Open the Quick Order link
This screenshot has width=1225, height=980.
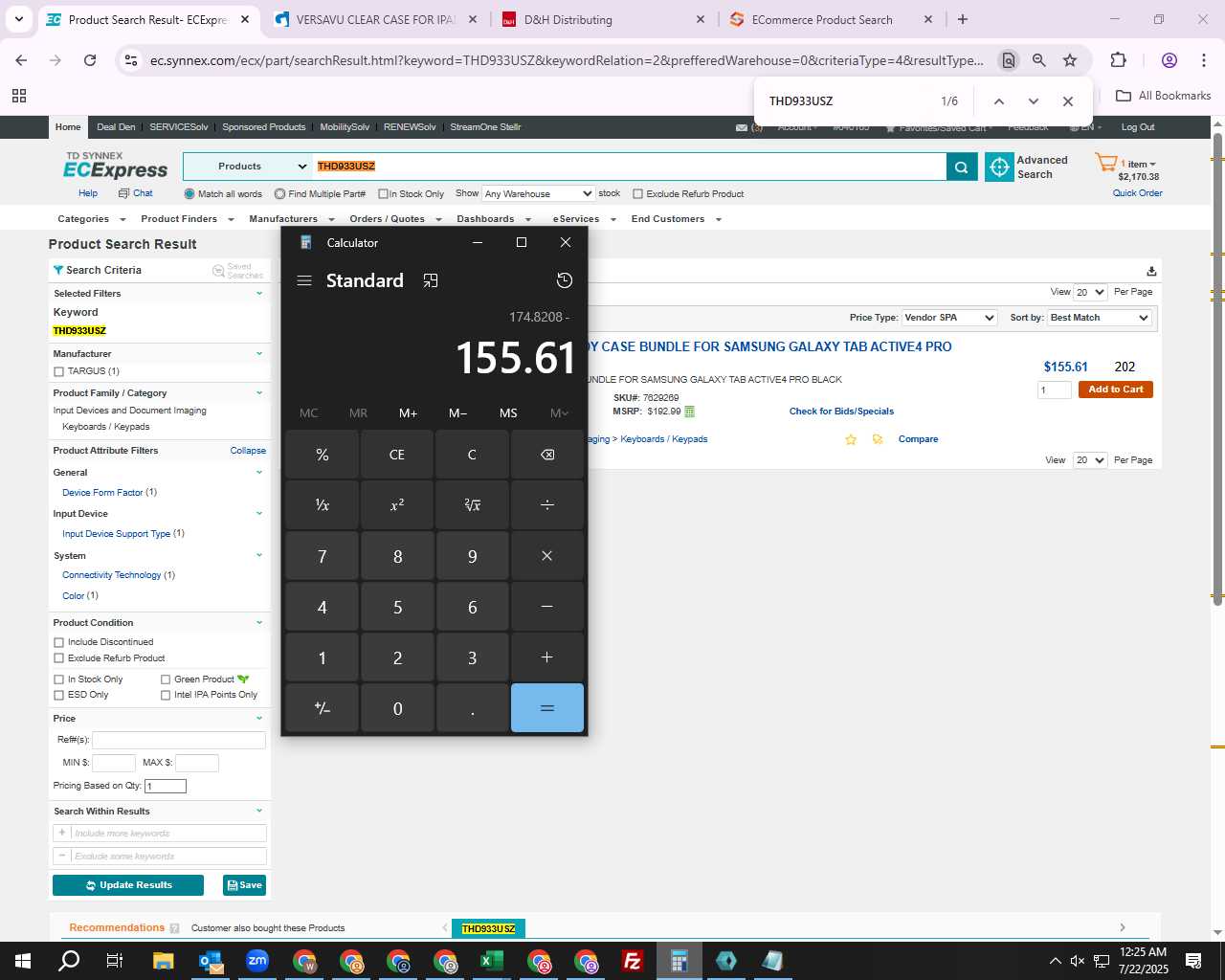point(1137,193)
